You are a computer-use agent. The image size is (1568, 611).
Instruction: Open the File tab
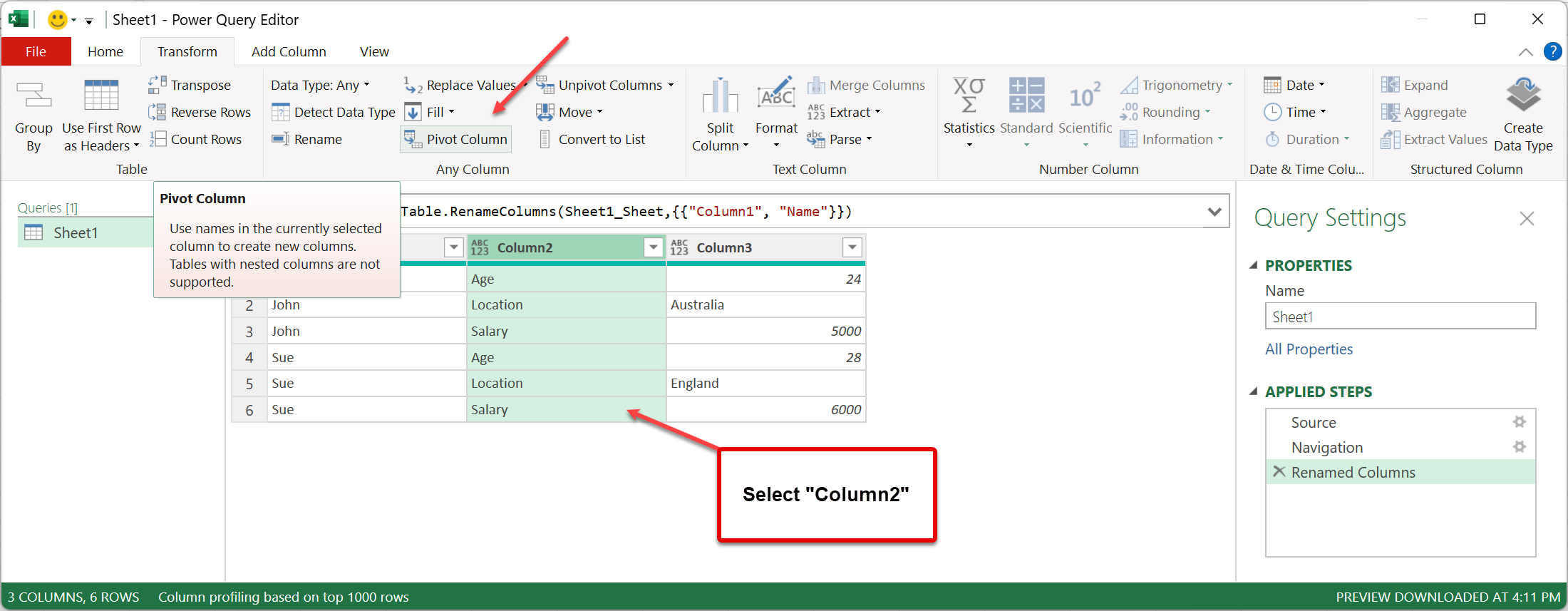click(x=36, y=51)
